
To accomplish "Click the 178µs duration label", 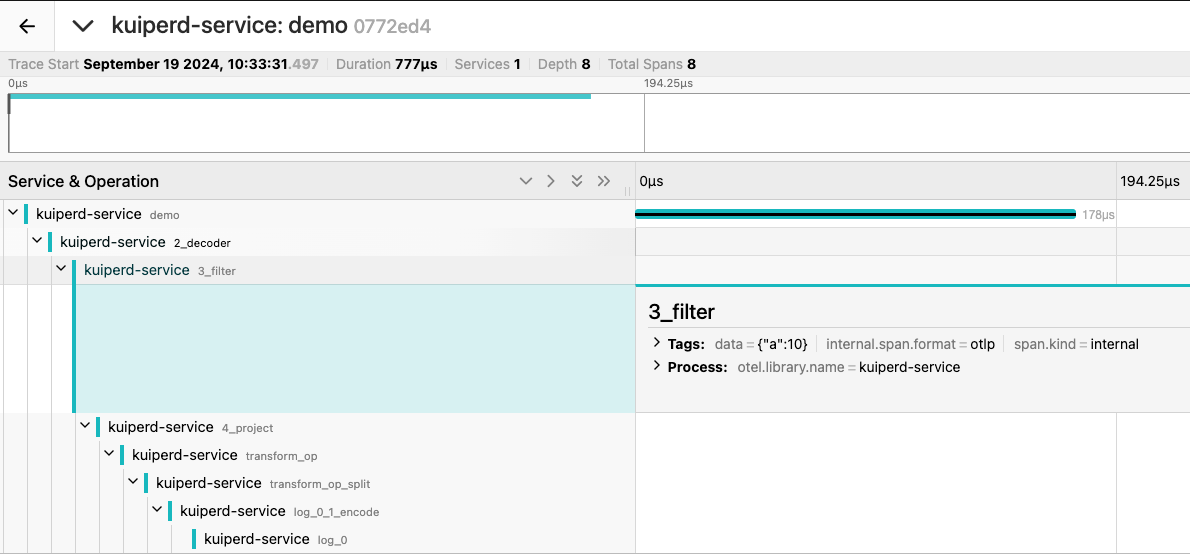I will 1098,216.
